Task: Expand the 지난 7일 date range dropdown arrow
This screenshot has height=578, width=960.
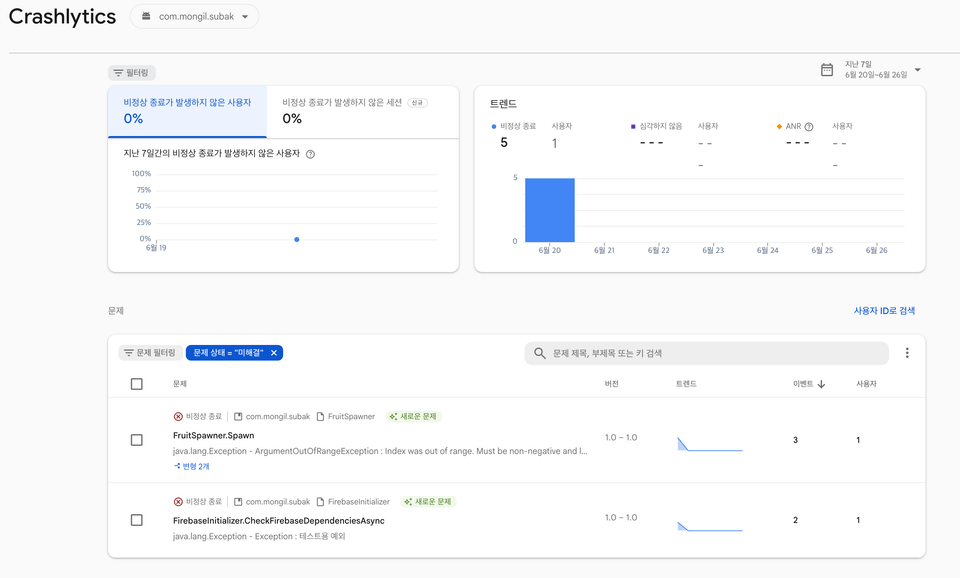Action: [918, 70]
